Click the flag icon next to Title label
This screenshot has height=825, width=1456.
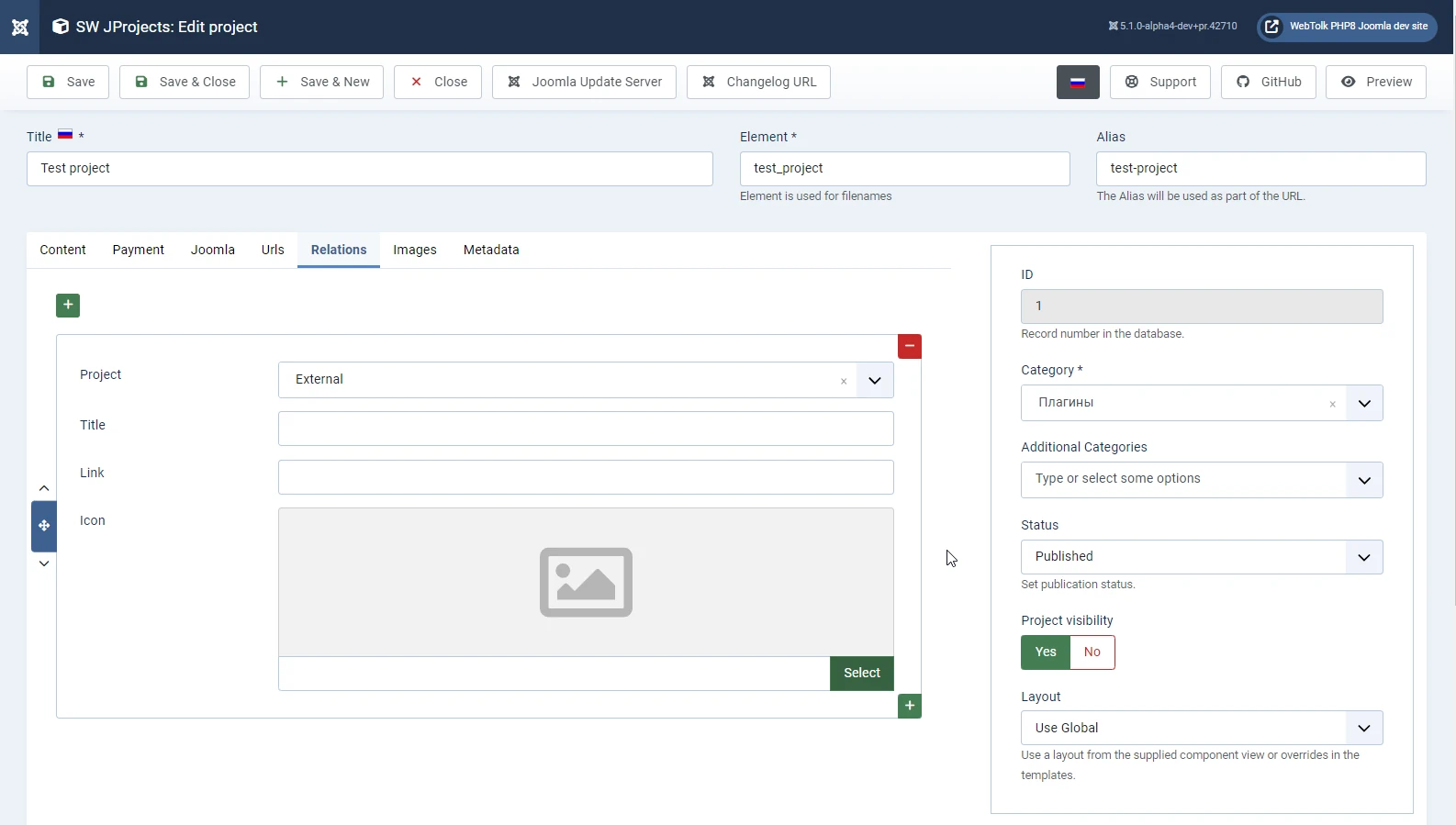(x=65, y=134)
